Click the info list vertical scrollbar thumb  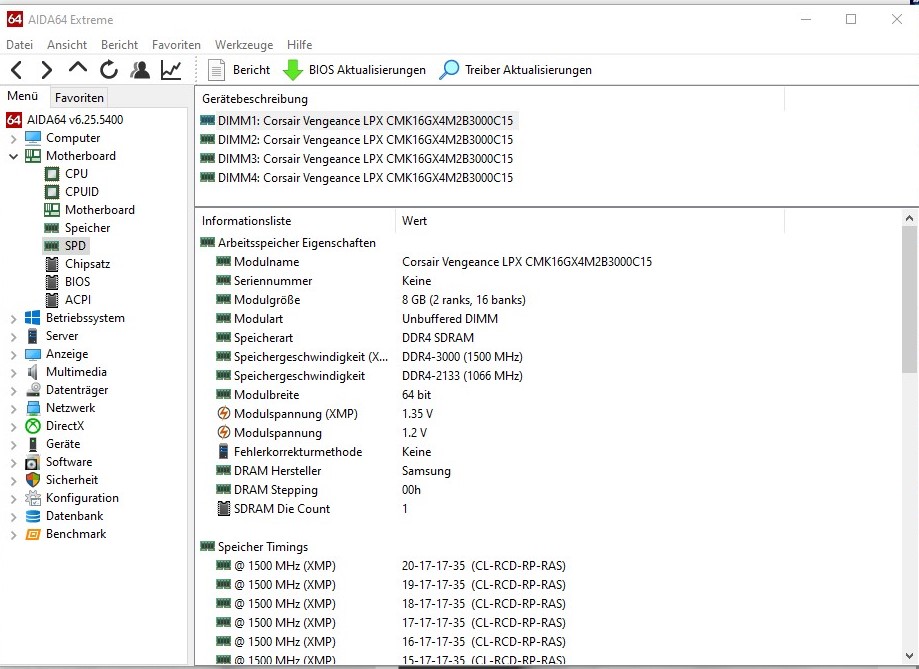pyautogui.click(x=909, y=299)
